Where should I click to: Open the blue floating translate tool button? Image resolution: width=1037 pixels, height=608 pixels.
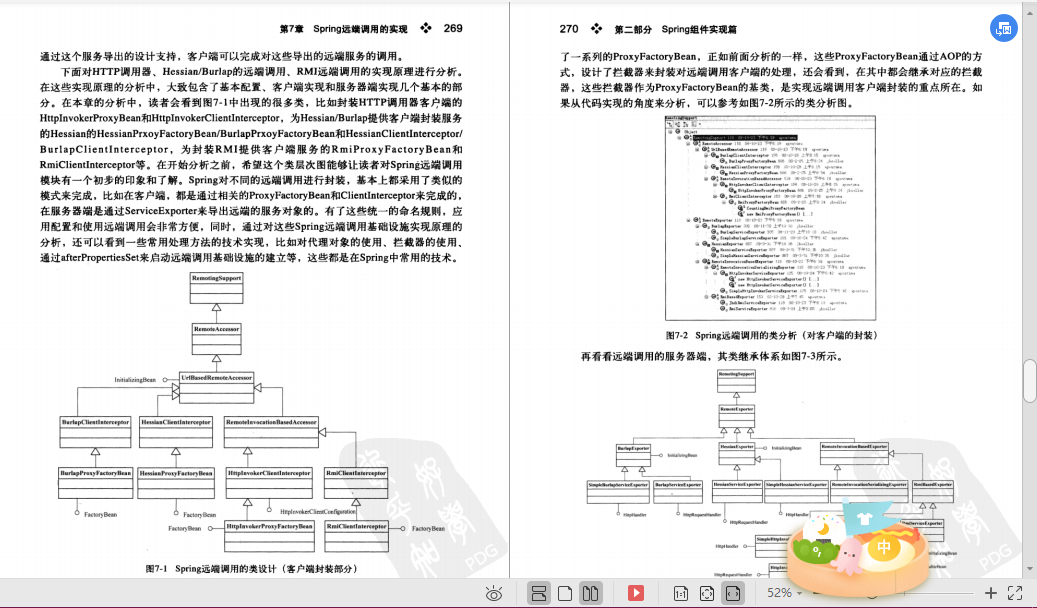1003,28
